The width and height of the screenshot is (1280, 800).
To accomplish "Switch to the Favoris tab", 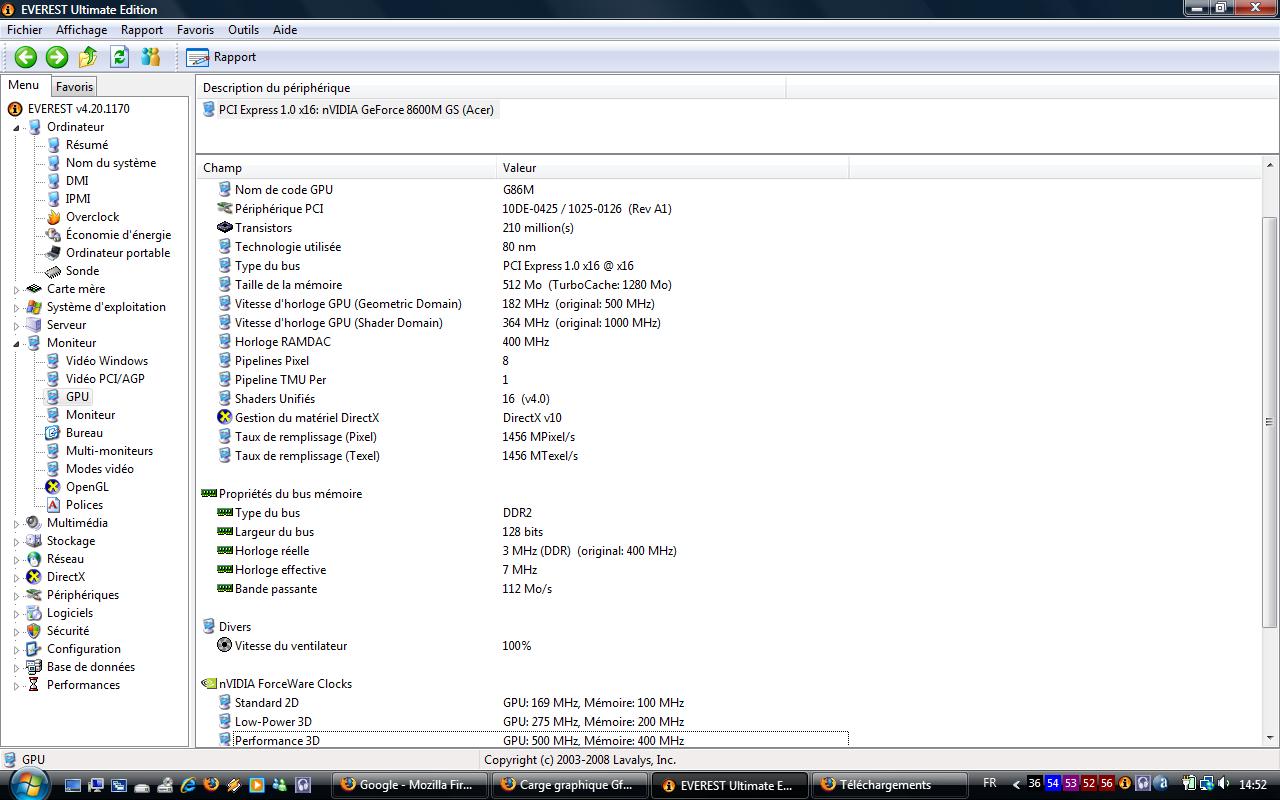I will (74, 87).
